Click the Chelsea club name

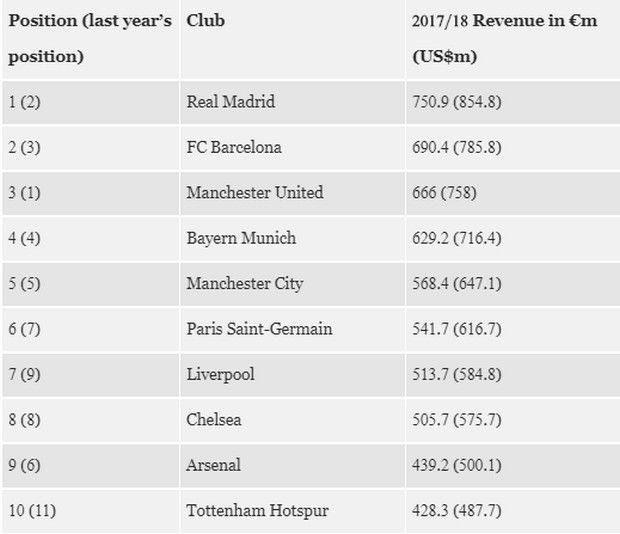pyautogui.click(x=213, y=420)
